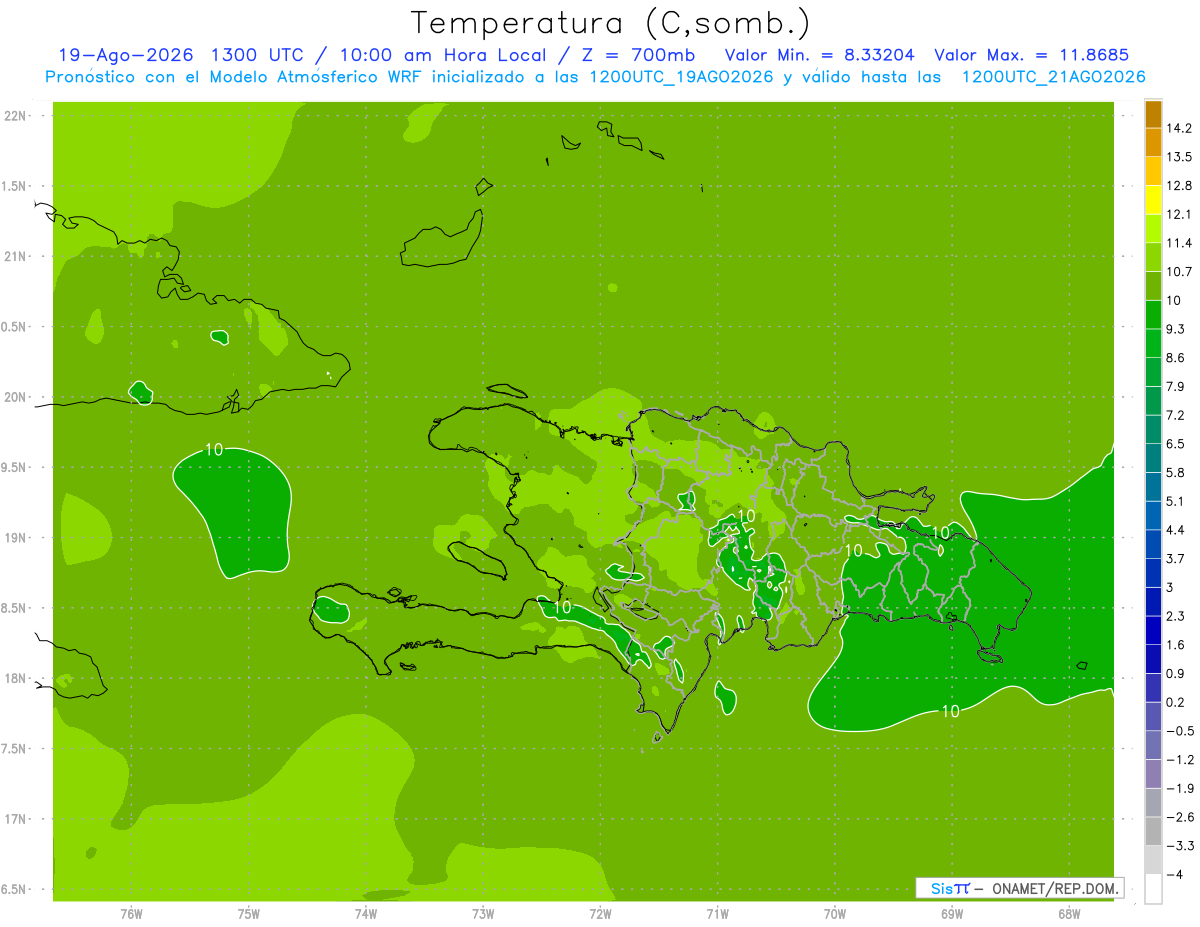
Task: Click the "68W" longitude label
Action: [1068, 914]
